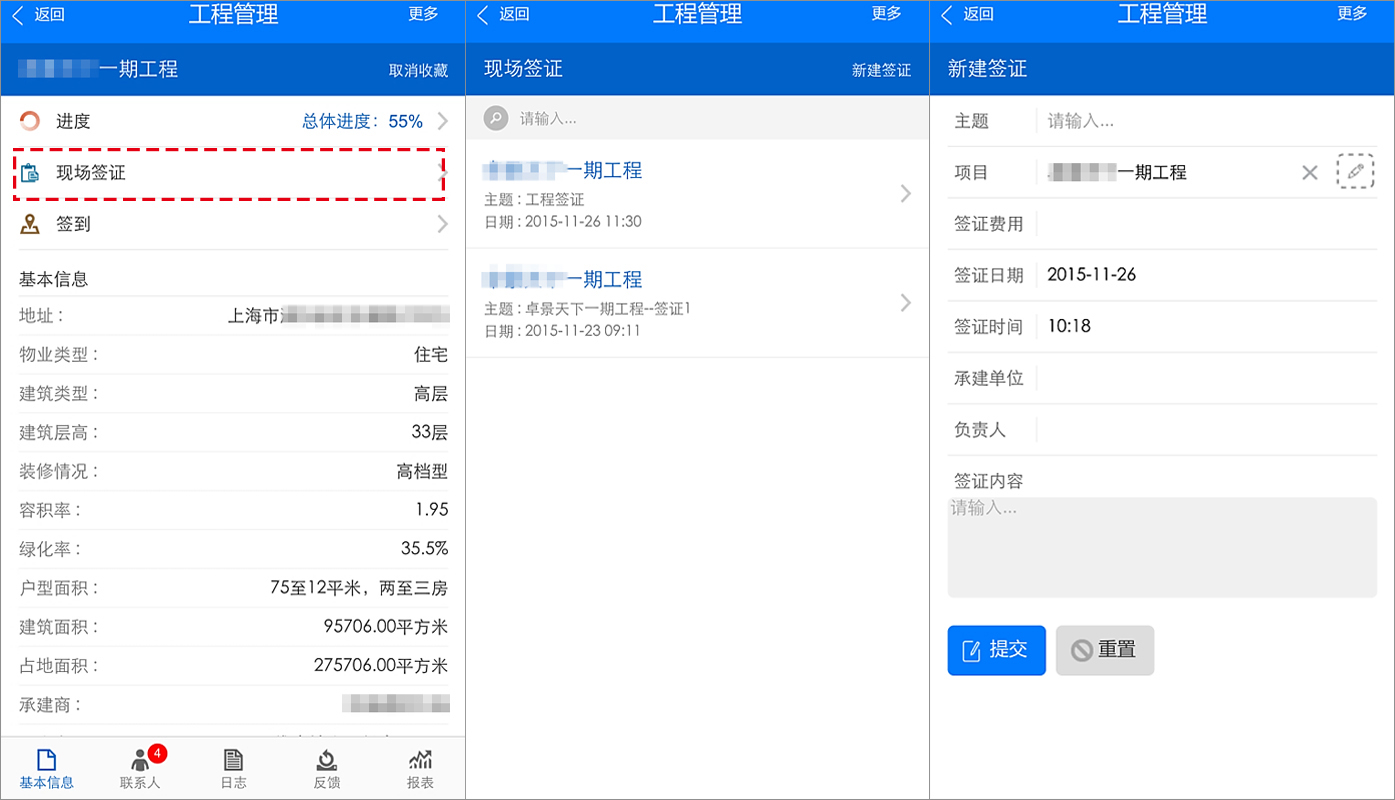The image size is (1395, 800).
Task: Click the 绿化率 value 35.5%
Action: pos(425,549)
